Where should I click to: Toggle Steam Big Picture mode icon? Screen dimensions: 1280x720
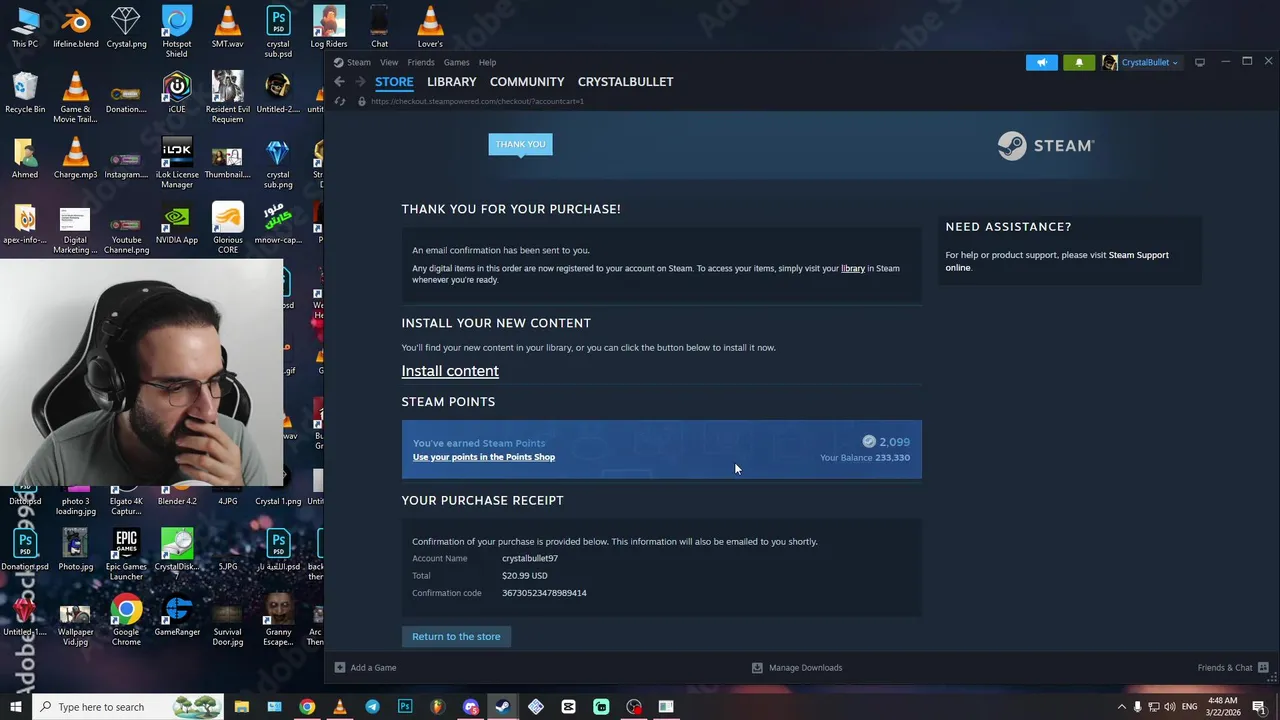pyautogui.click(x=1200, y=62)
